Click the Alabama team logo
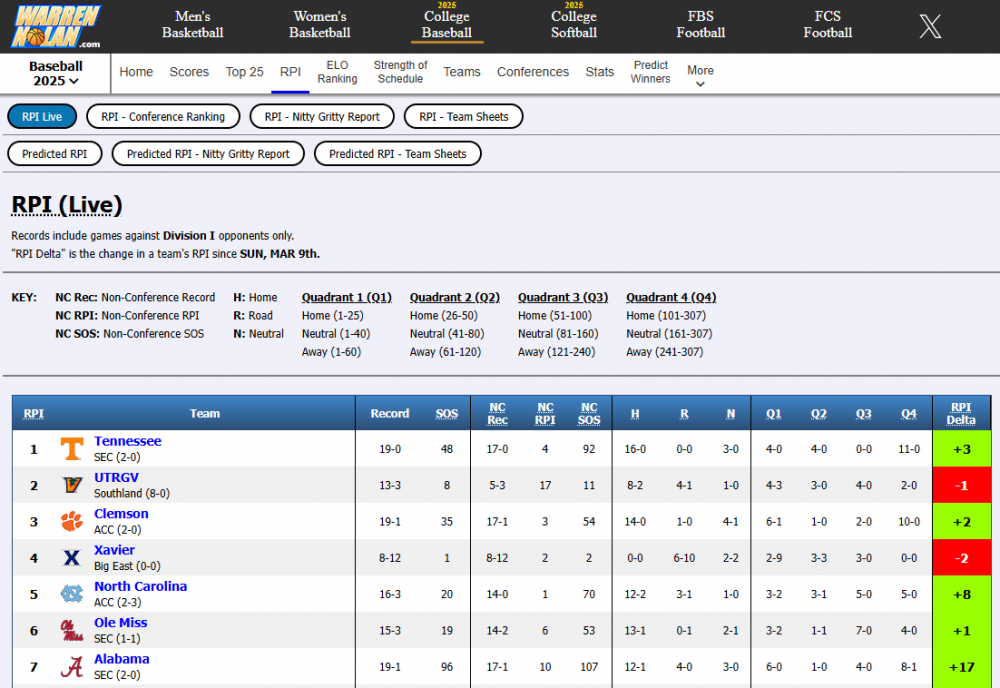1000x688 pixels. pyautogui.click(x=71, y=667)
